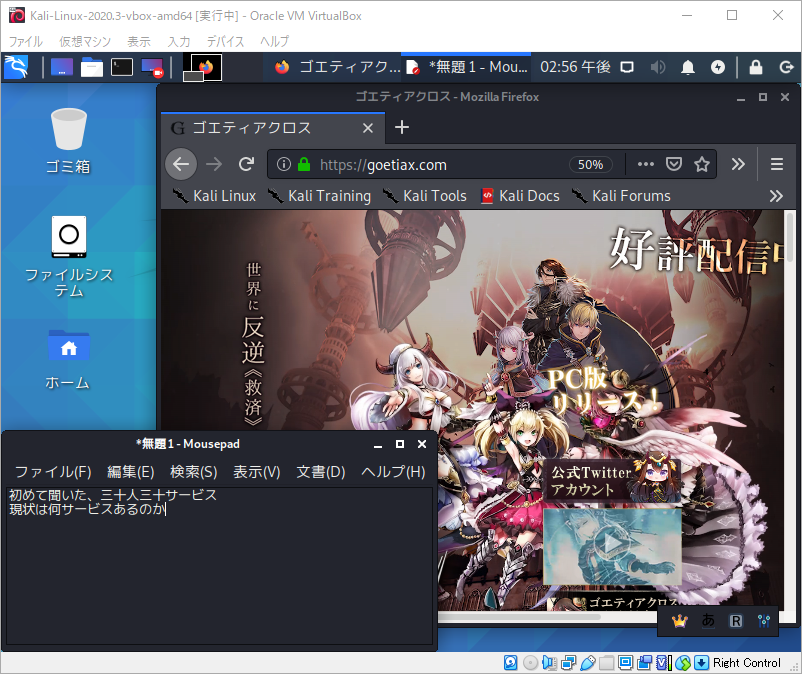802x674 pixels.
Task: Go back one page in Firefox
Action: [x=181, y=164]
